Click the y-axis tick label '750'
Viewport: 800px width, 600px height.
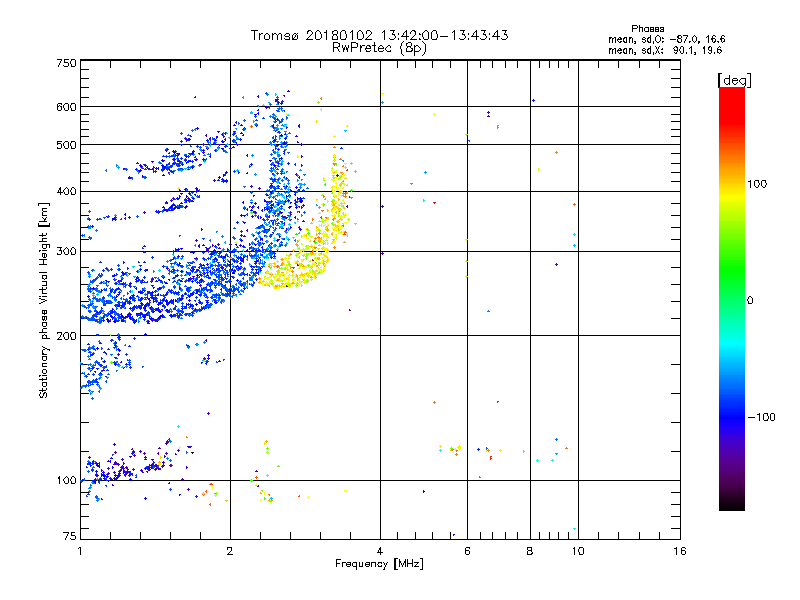[x=66, y=63]
